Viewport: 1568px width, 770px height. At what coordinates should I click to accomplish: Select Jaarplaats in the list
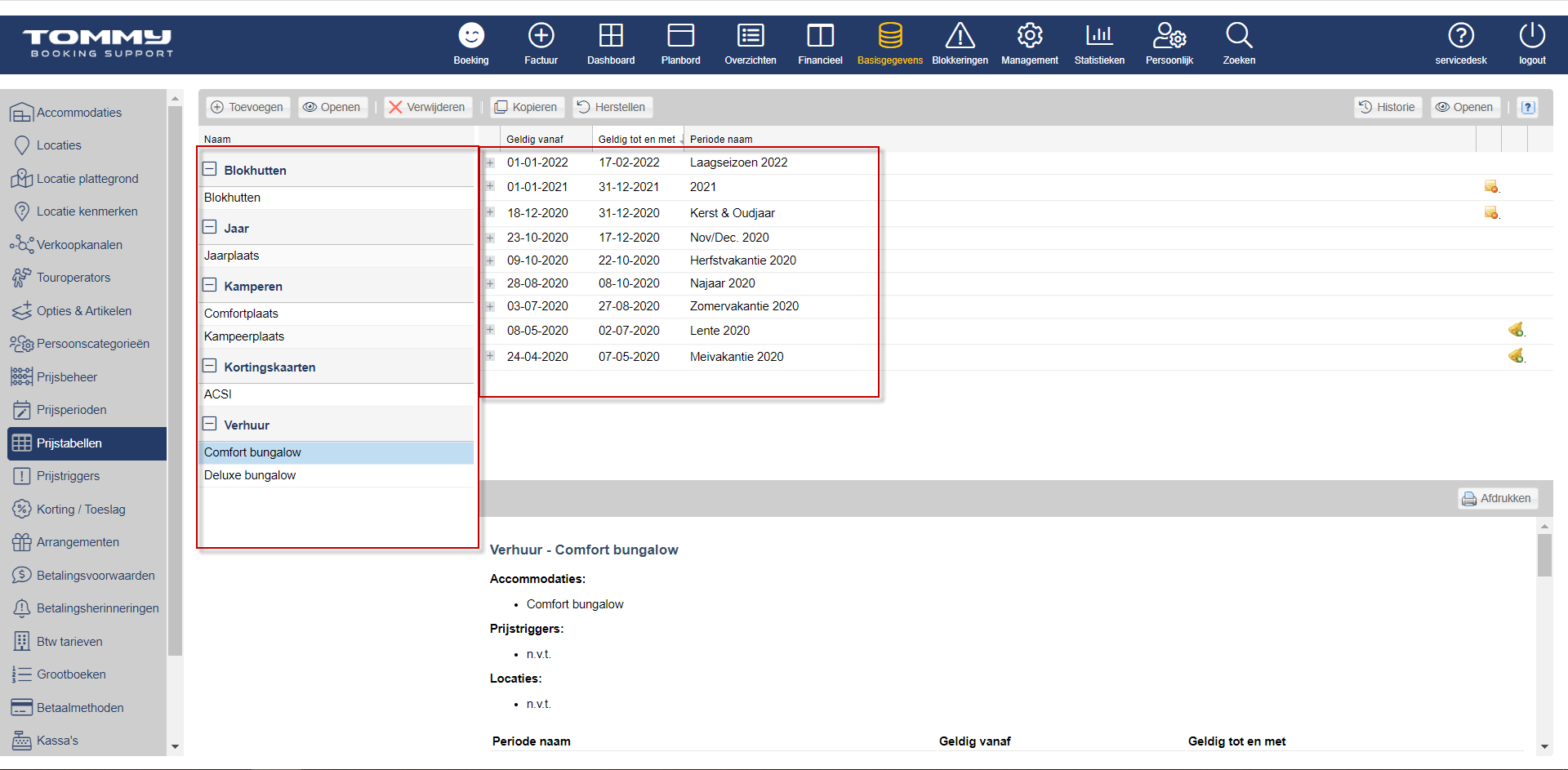336,256
